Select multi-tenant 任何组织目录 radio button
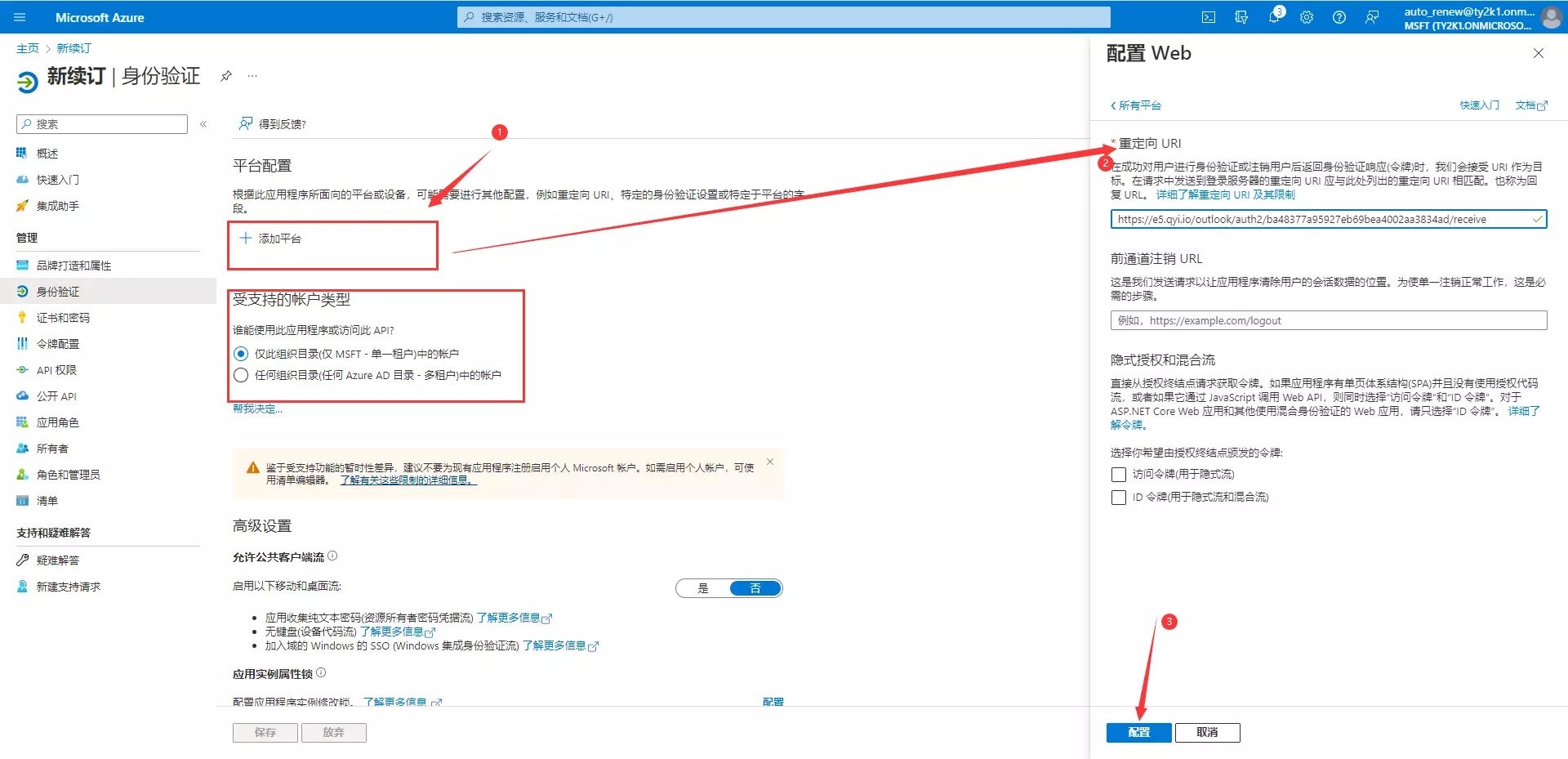The height and width of the screenshot is (759, 1568). click(x=241, y=375)
